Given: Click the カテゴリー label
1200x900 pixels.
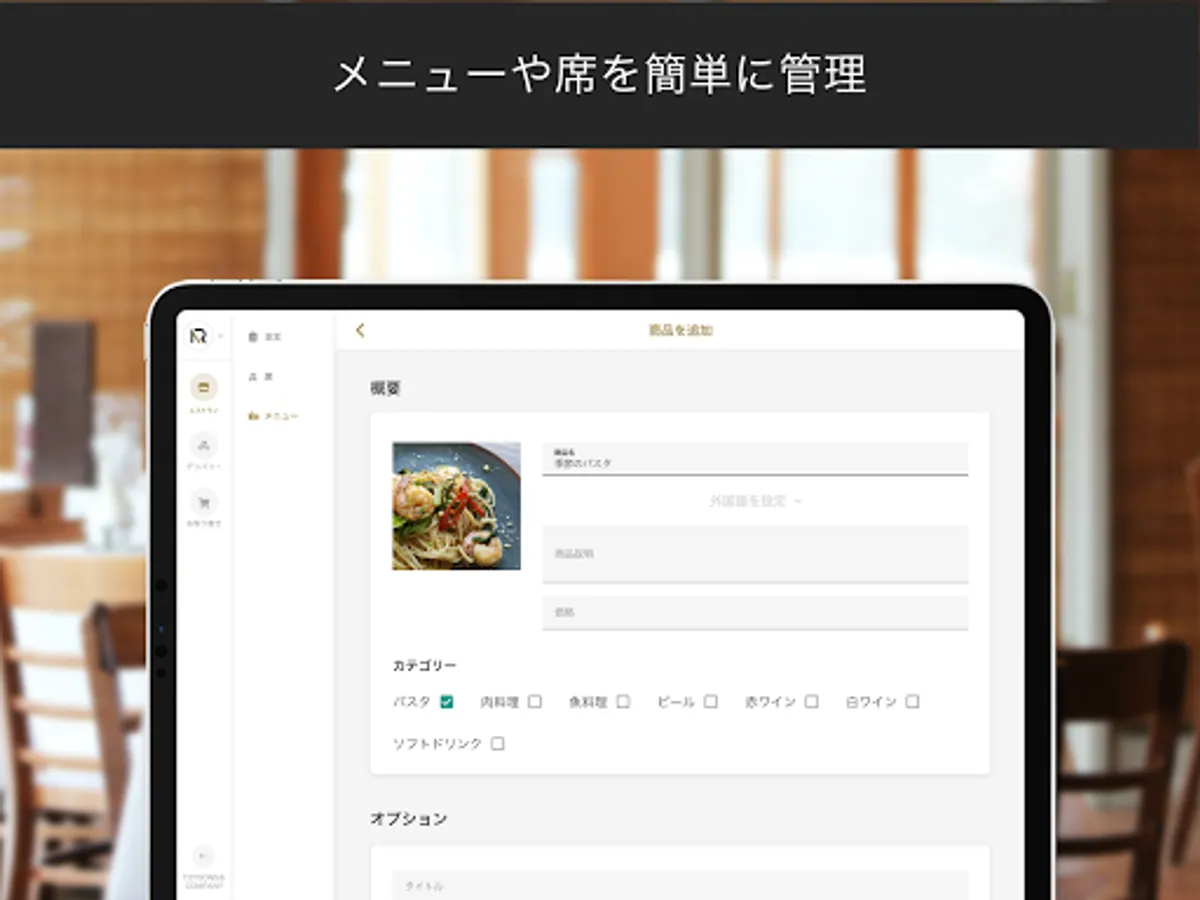Looking at the screenshot, I should (x=424, y=666).
